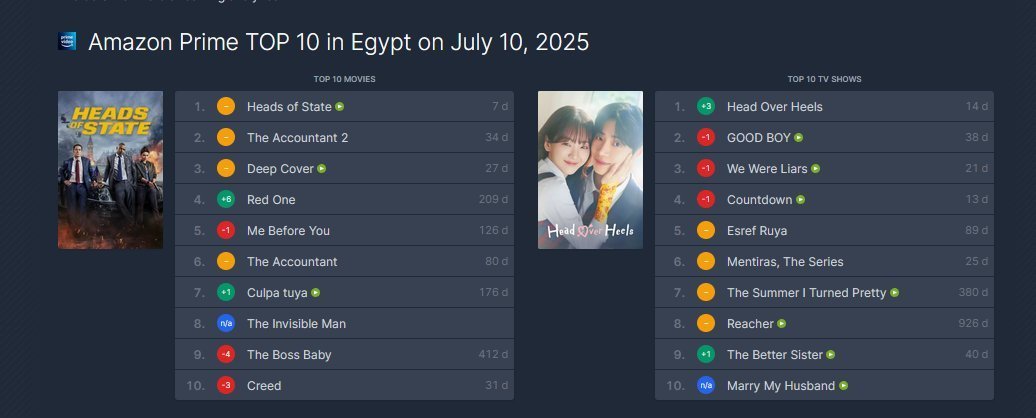Open the Head Over Heels poster image
1036x418 pixels.
coord(590,170)
